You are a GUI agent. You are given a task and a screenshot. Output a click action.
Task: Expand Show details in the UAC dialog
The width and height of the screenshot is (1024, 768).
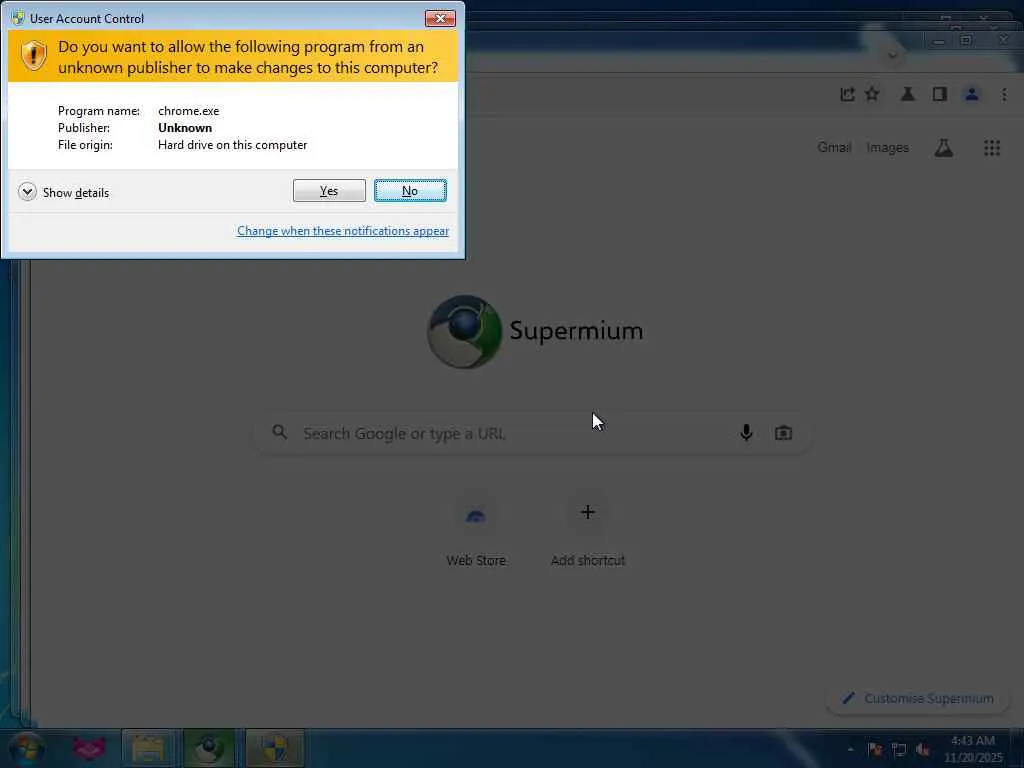coord(64,192)
